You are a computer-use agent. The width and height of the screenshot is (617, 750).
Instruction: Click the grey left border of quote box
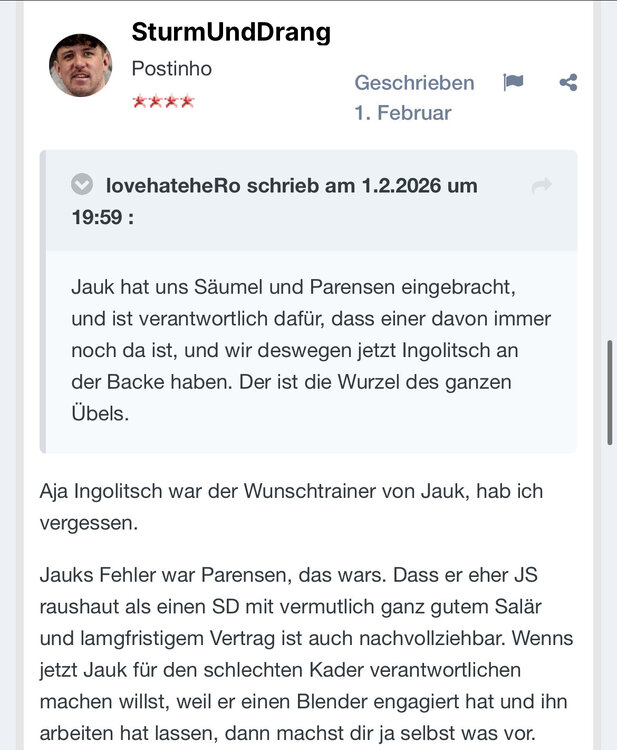pos(43,301)
